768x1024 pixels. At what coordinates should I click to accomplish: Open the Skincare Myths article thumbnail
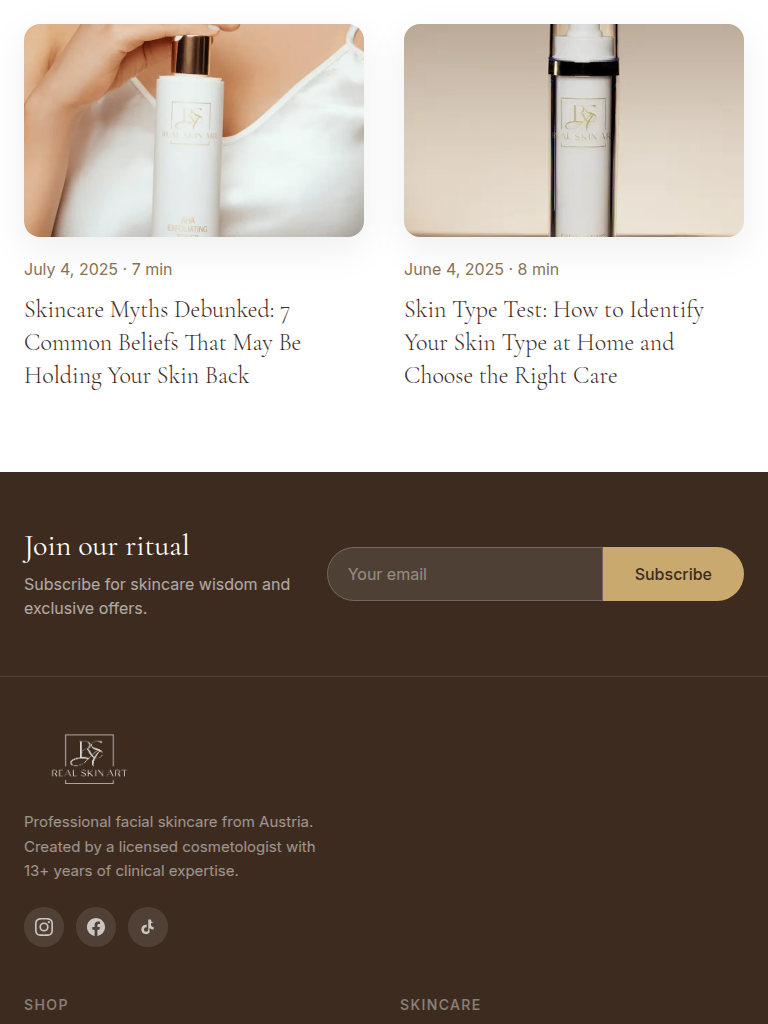coord(194,131)
